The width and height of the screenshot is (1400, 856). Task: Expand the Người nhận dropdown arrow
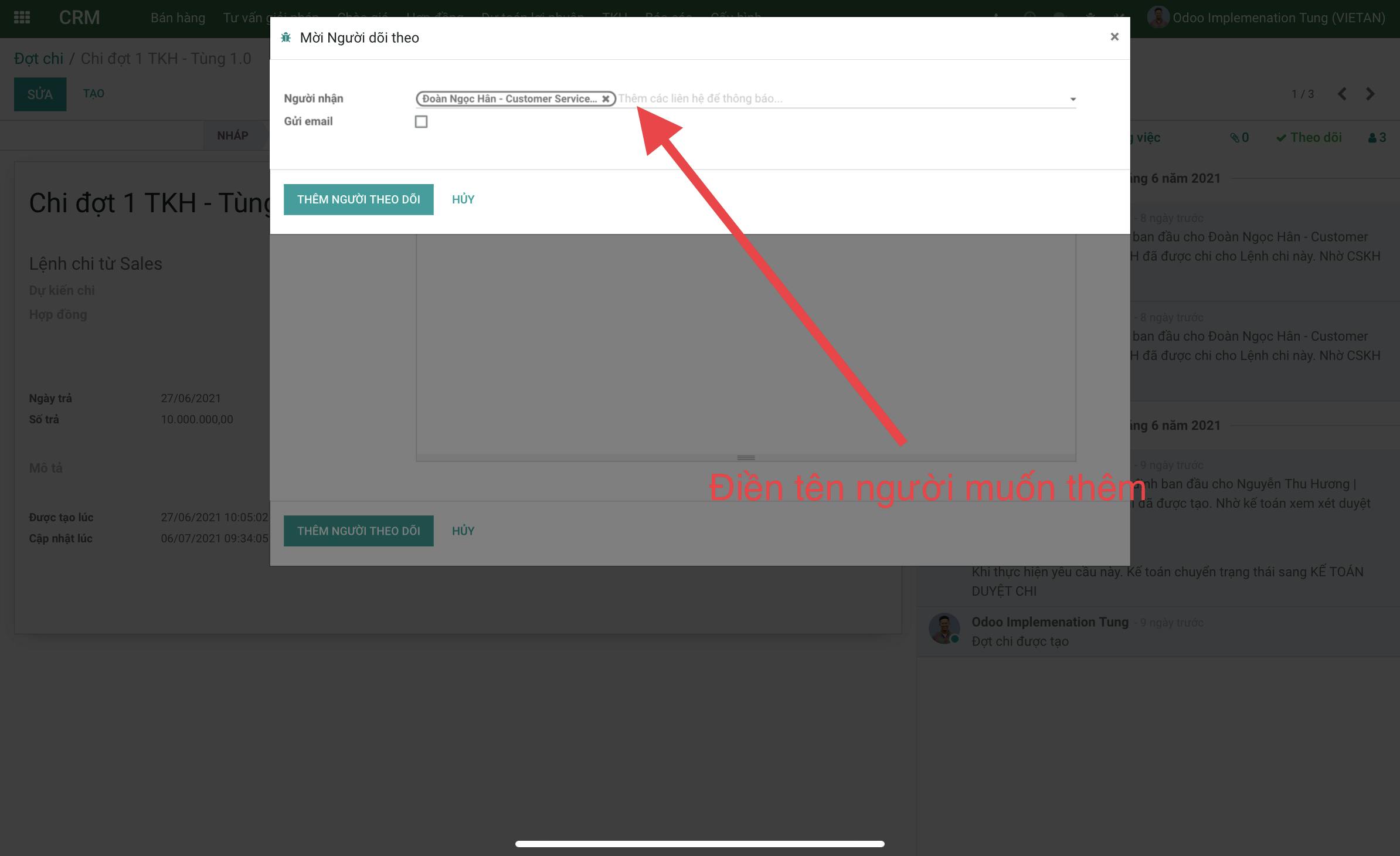tap(1073, 99)
